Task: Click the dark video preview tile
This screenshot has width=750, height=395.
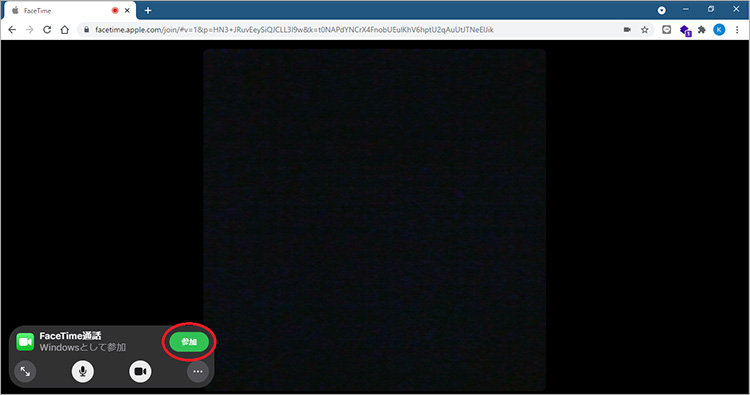Action: (x=375, y=220)
